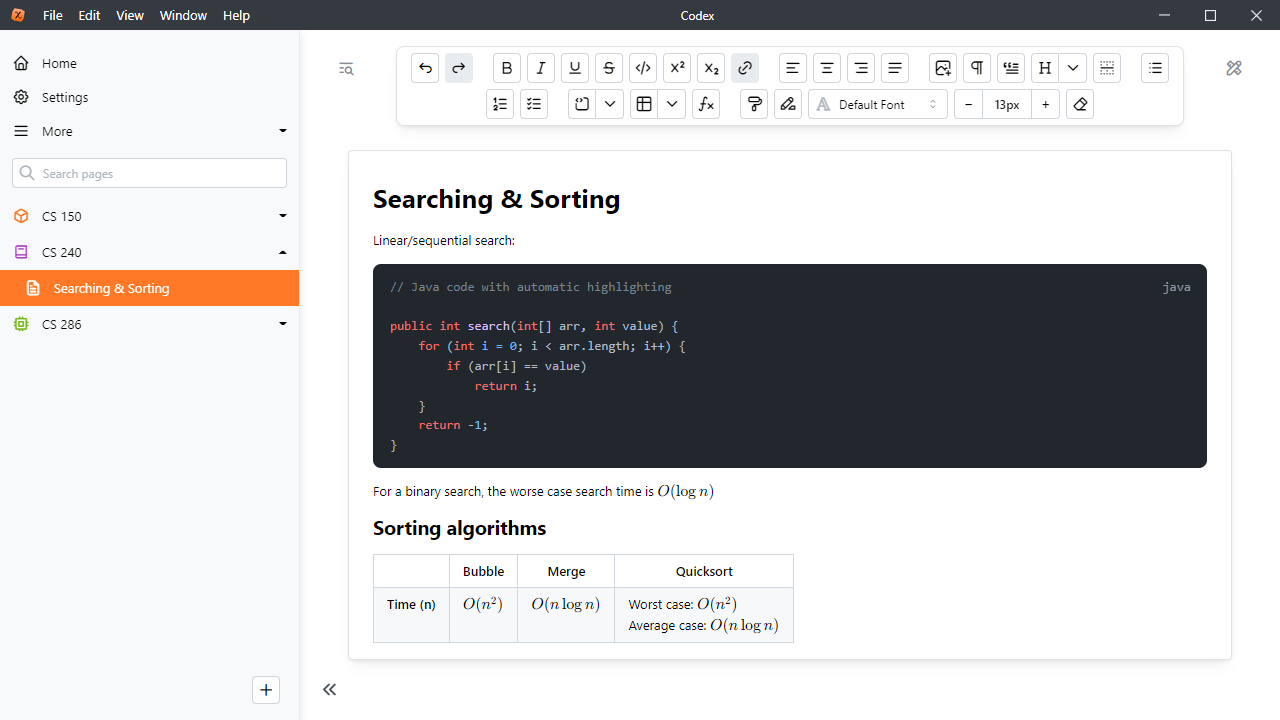This screenshot has width=1280, height=720.
Task: Click the Search pages field
Action: [x=150, y=173]
